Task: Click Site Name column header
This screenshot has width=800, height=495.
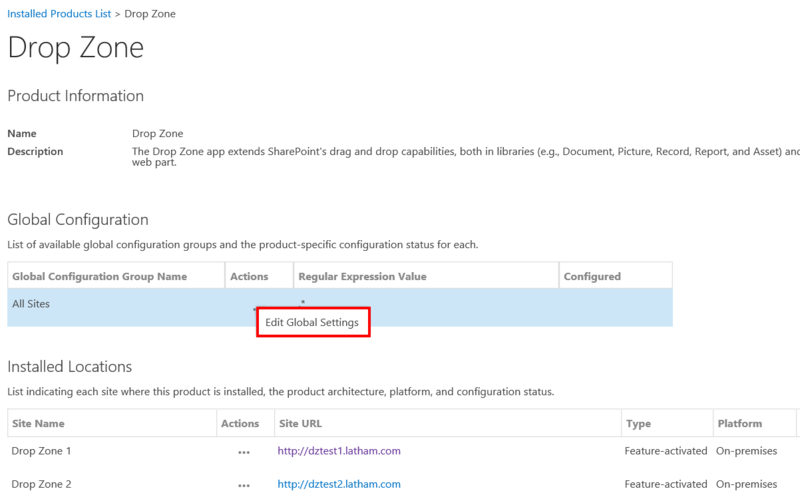Action: click(x=38, y=424)
